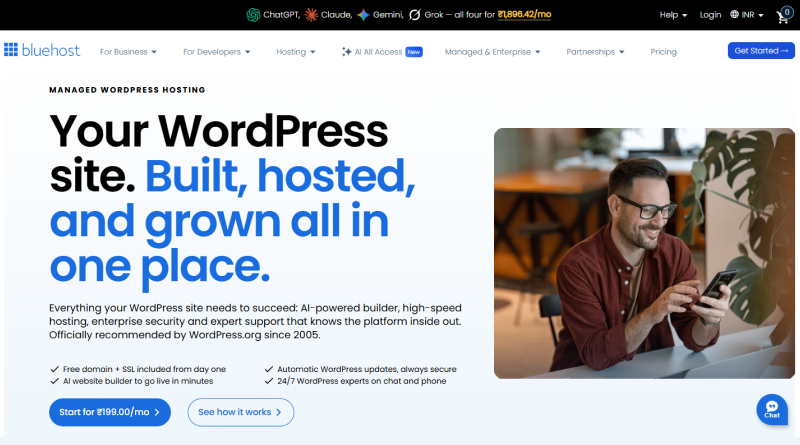Image resolution: width=800 pixels, height=445 pixels.
Task: Click the ChatGPT logo icon in banner
Action: point(253,15)
